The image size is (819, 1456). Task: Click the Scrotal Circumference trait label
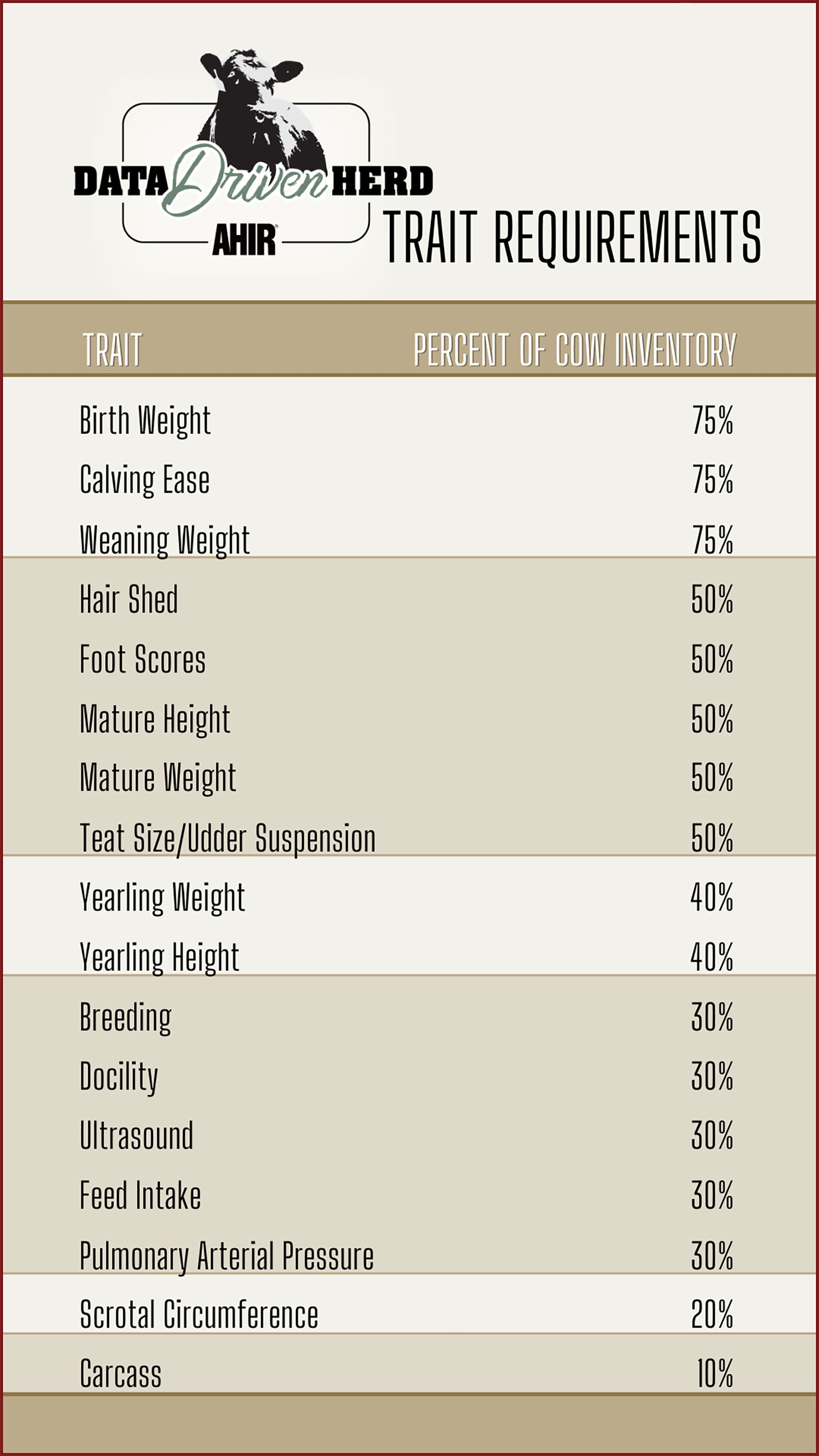(x=199, y=1315)
